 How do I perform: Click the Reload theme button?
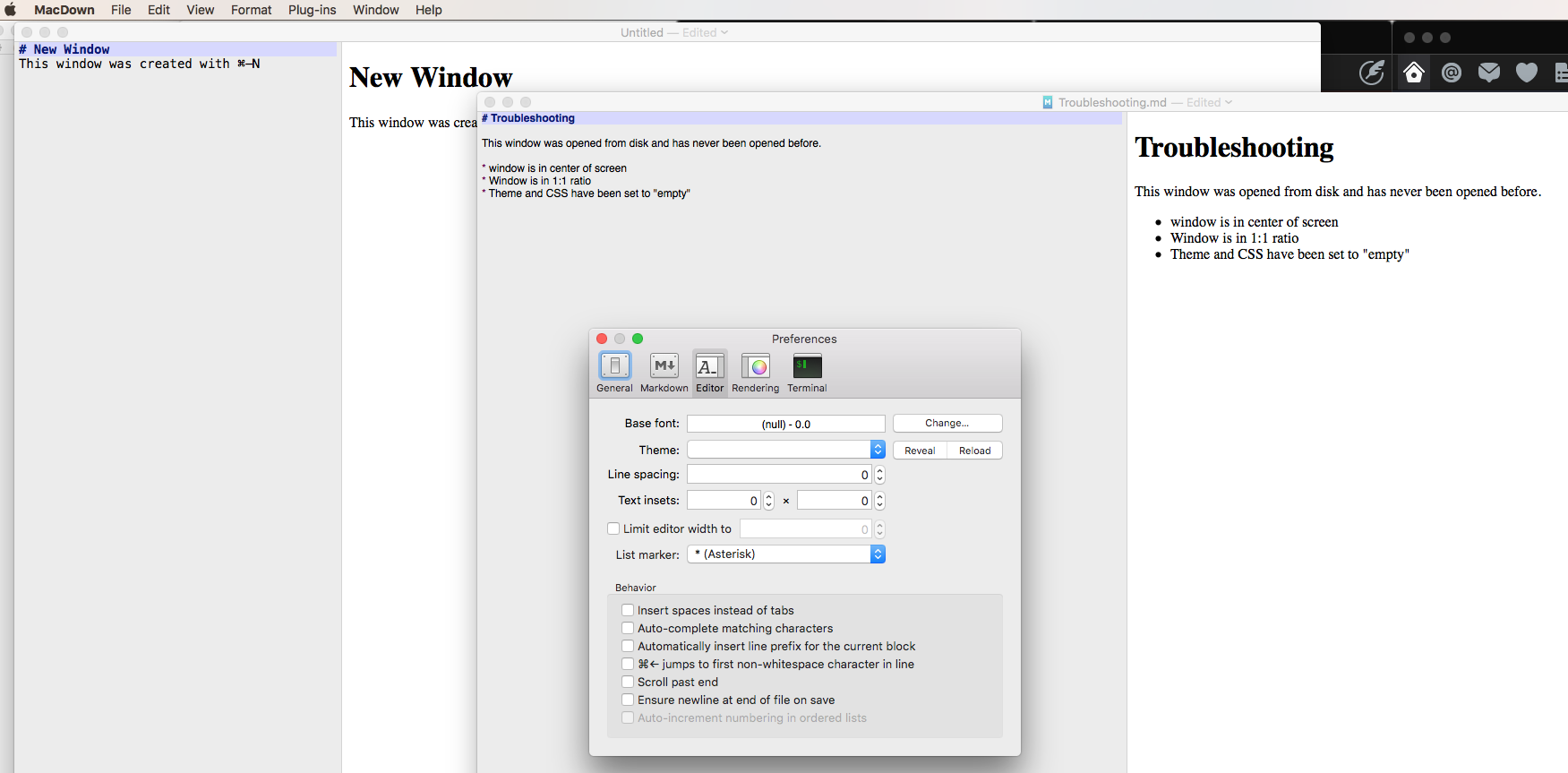click(975, 451)
